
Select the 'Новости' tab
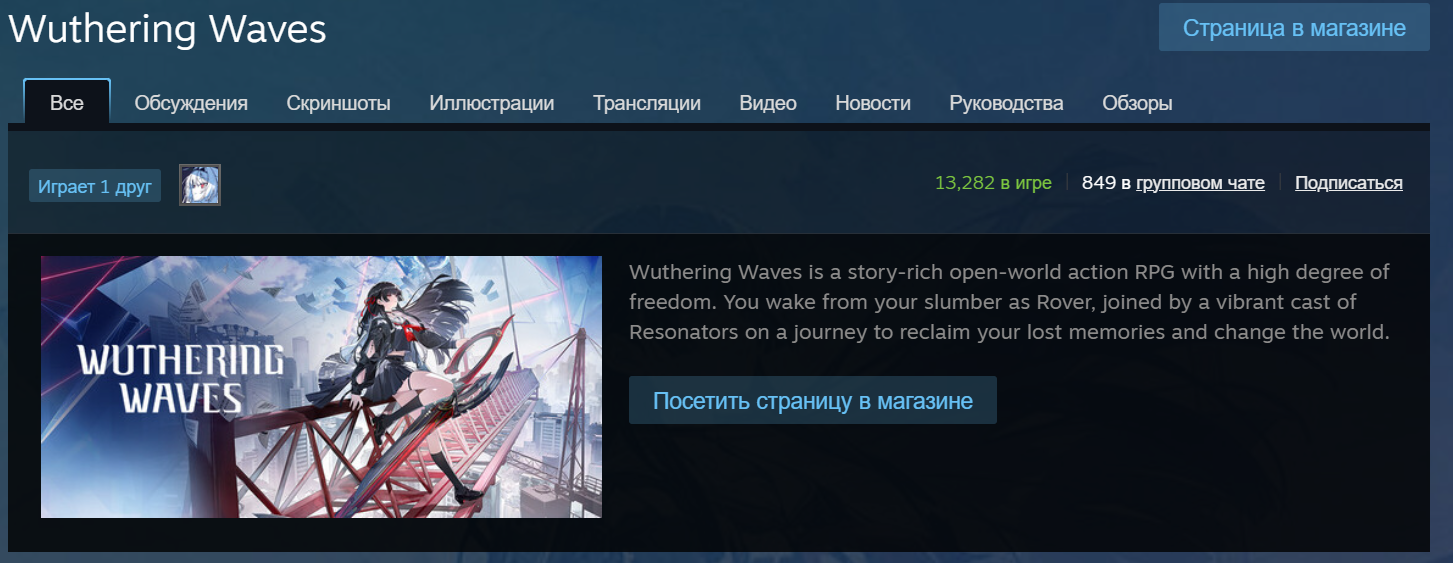pyautogui.click(x=873, y=103)
